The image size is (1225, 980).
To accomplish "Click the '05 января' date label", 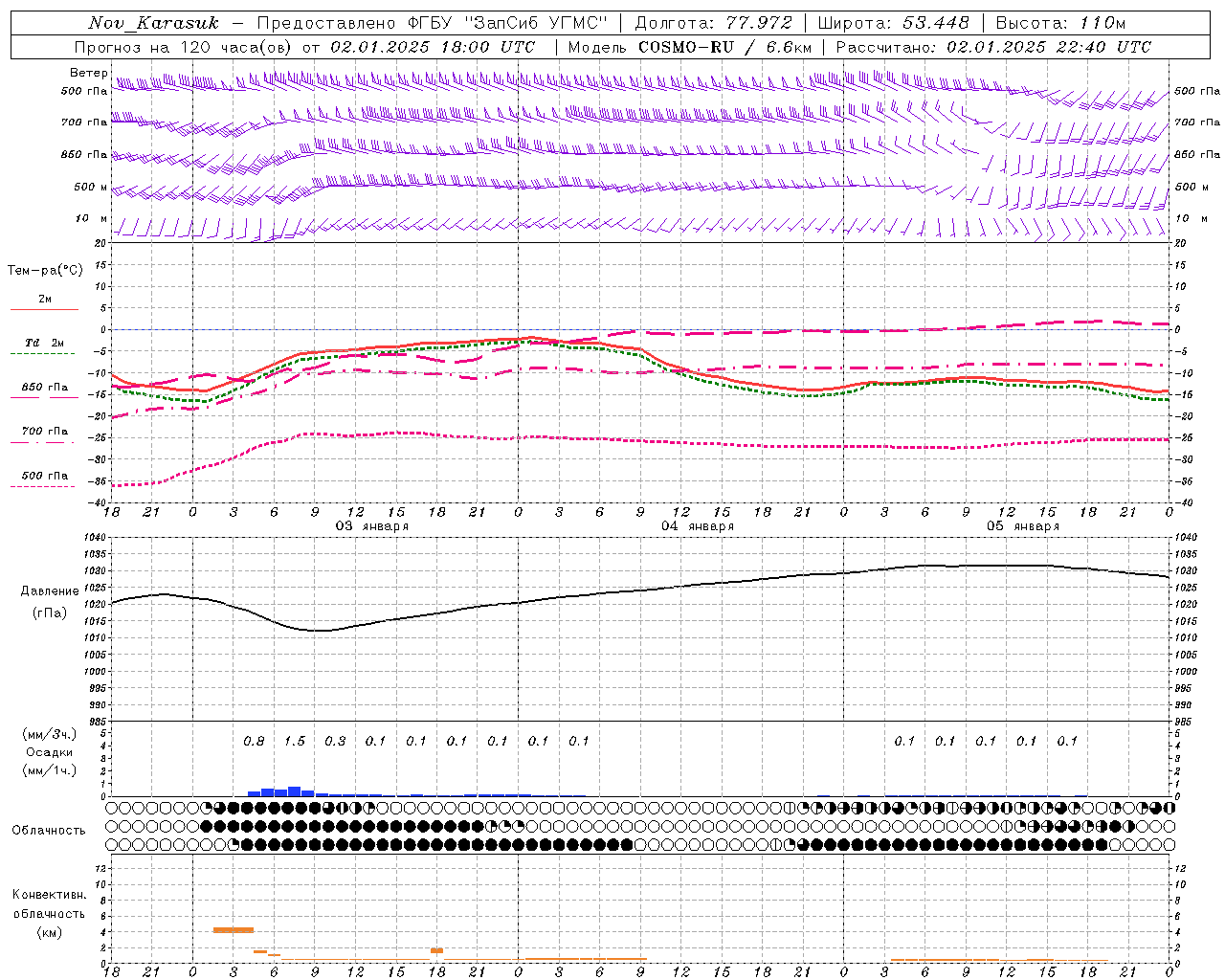I will pyautogui.click(x=1023, y=525).
